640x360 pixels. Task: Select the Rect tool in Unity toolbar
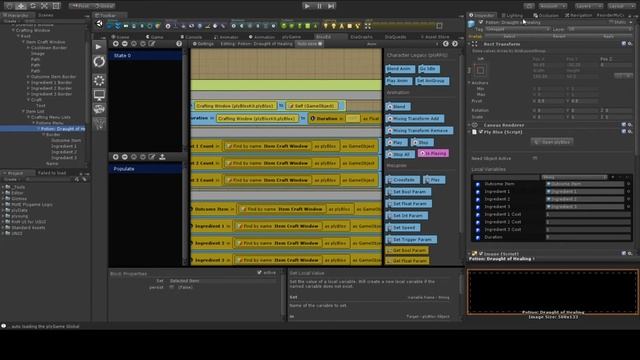(56, 6)
